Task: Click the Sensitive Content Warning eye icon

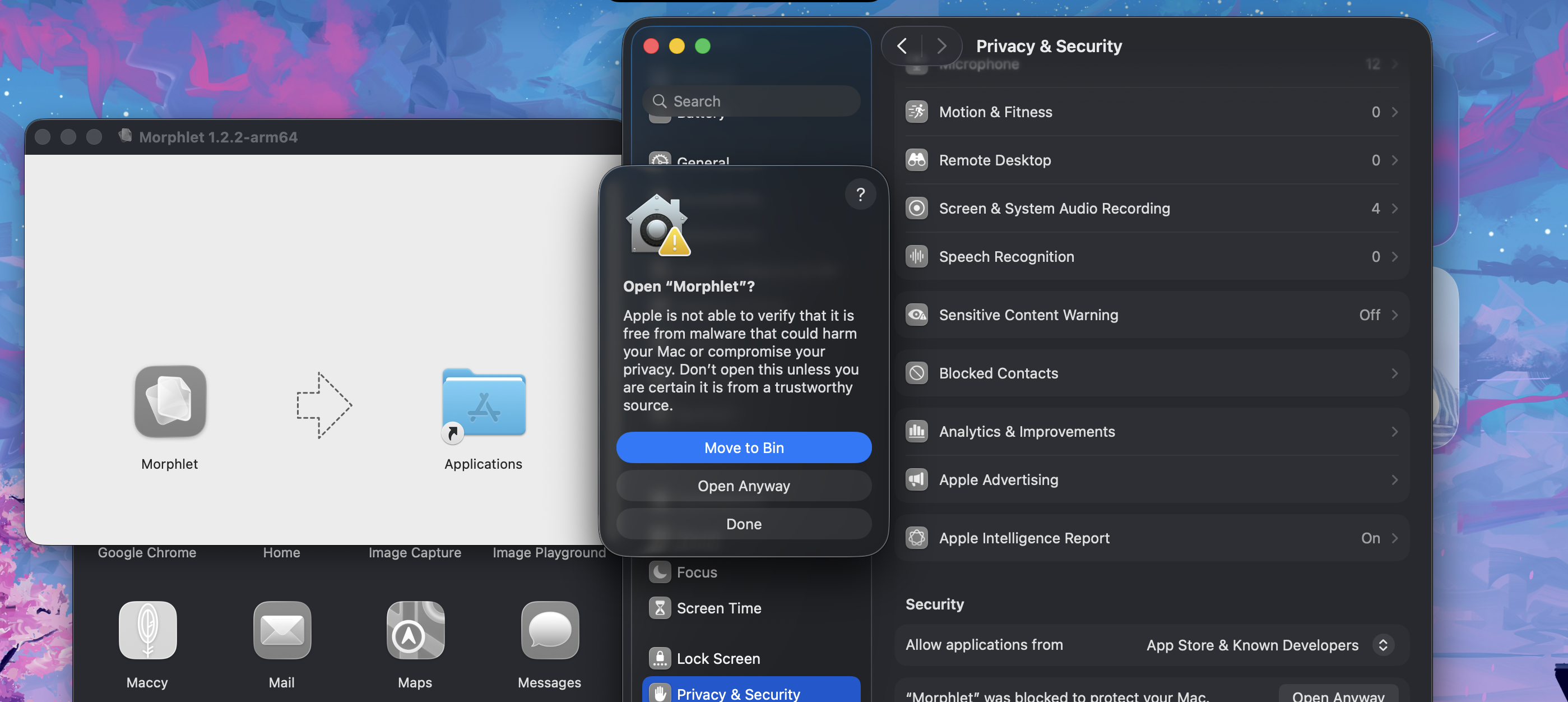Action: [x=916, y=315]
